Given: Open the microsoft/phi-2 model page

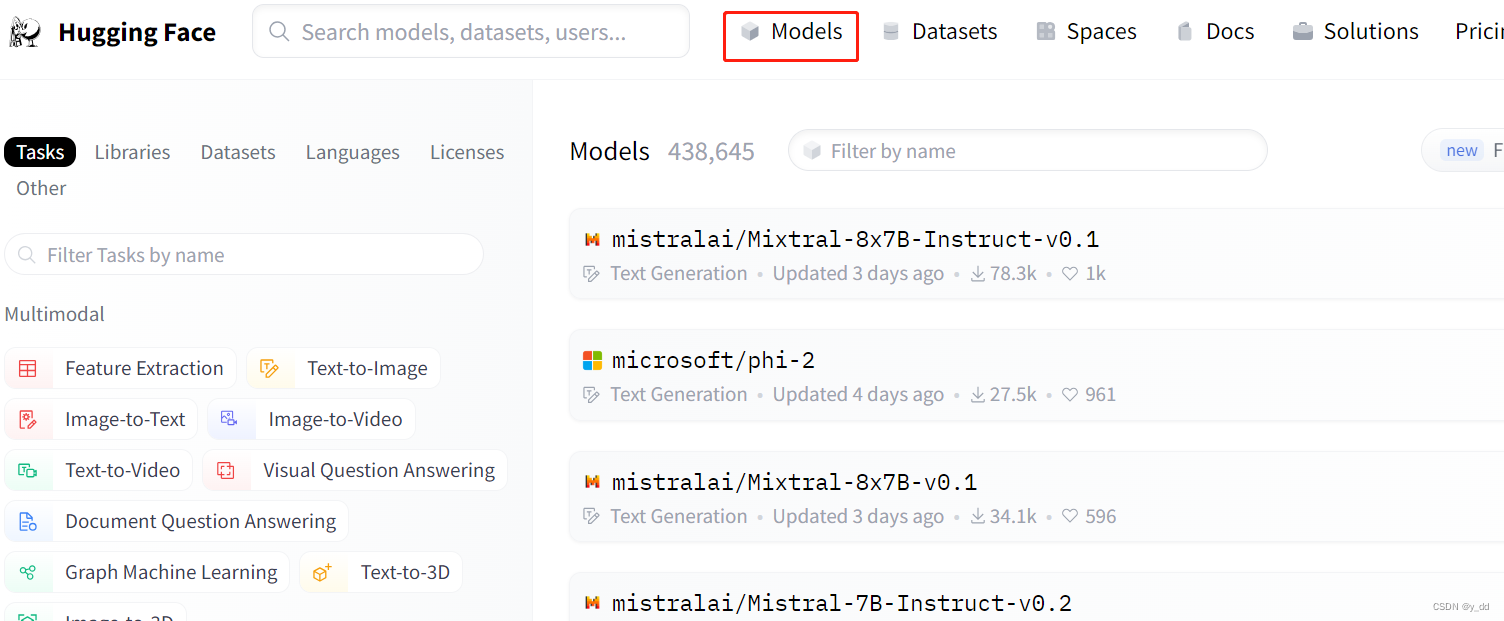Looking at the screenshot, I should coord(713,360).
